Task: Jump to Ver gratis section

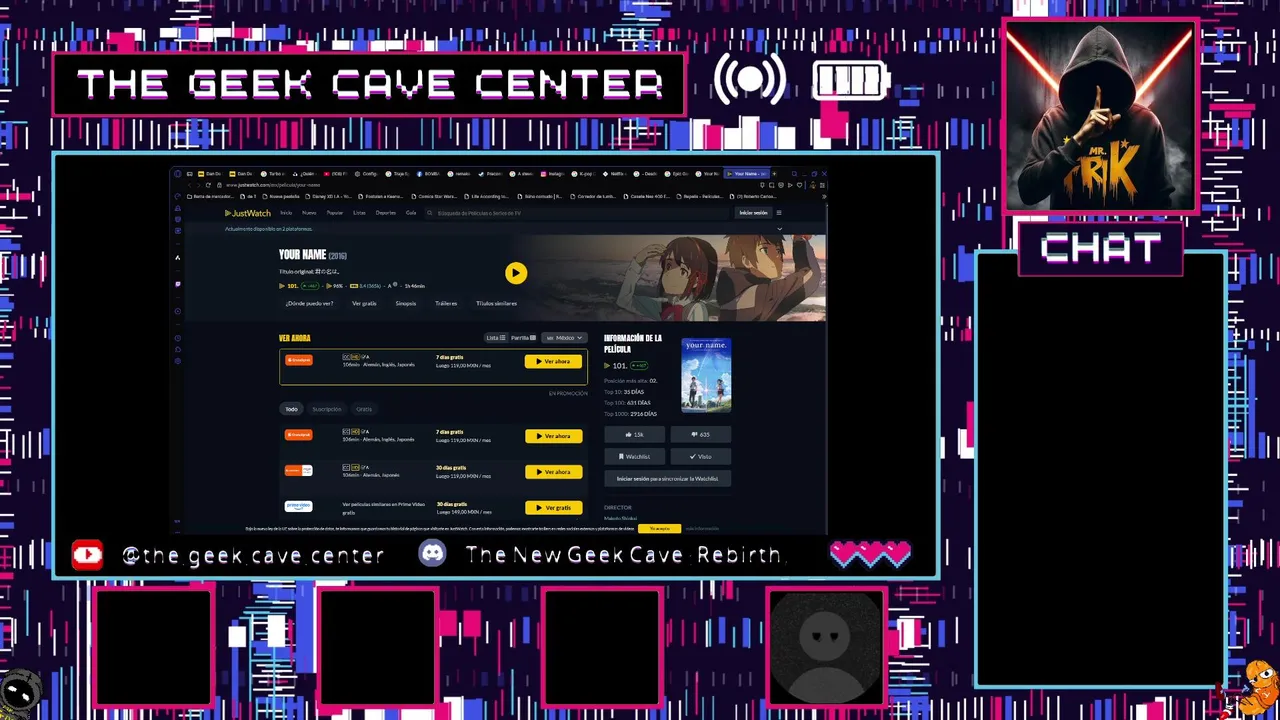Action: coord(364,303)
